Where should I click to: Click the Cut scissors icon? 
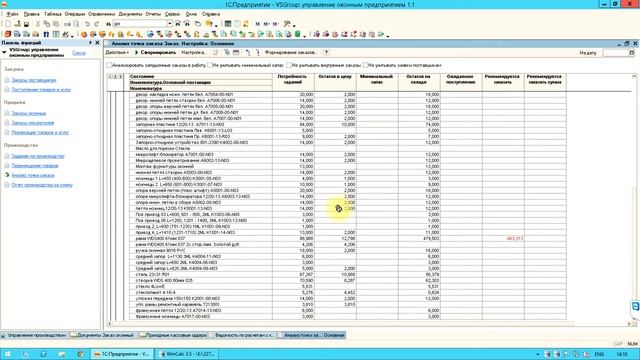pyautogui.click(x=38, y=24)
